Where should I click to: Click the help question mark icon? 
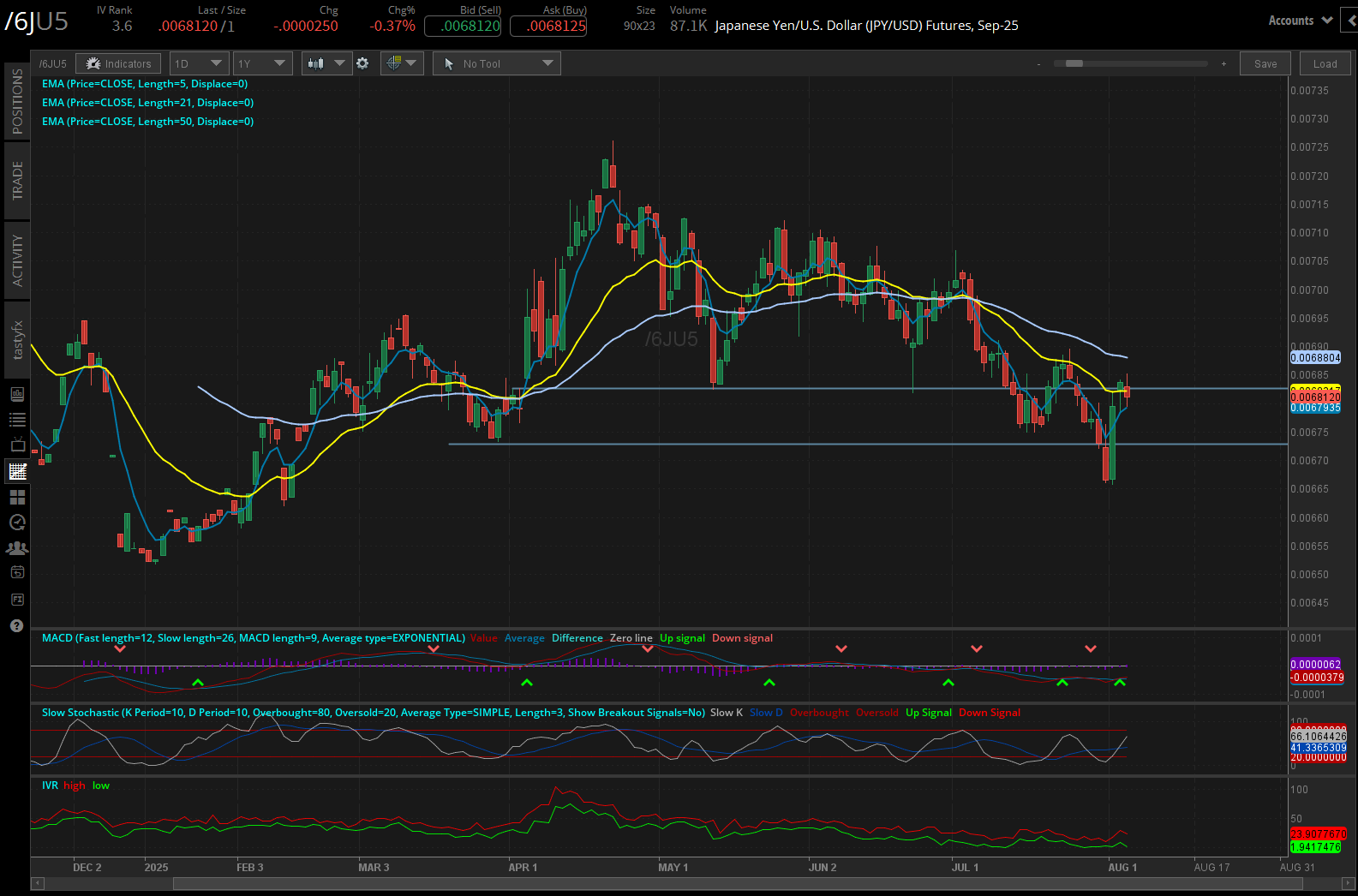click(16, 626)
